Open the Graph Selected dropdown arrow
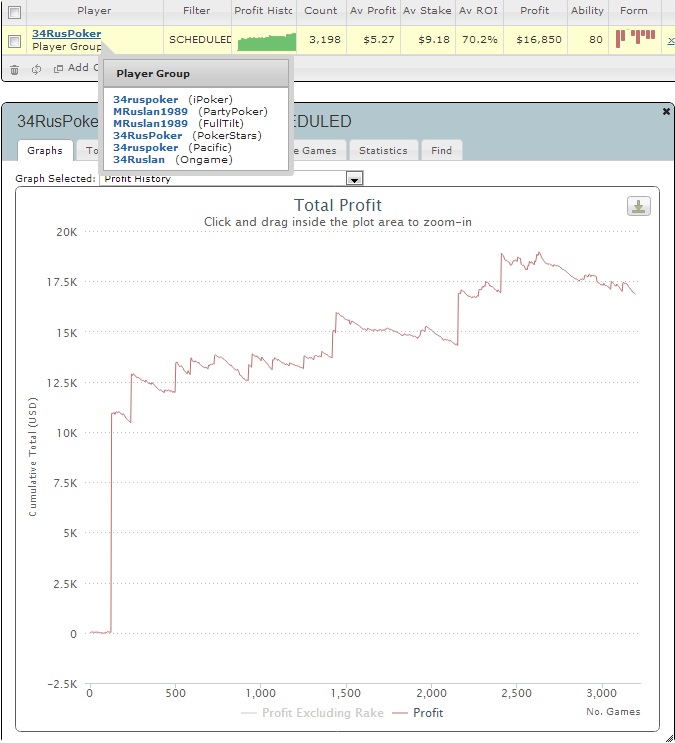The image size is (675, 743). pos(355,179)
